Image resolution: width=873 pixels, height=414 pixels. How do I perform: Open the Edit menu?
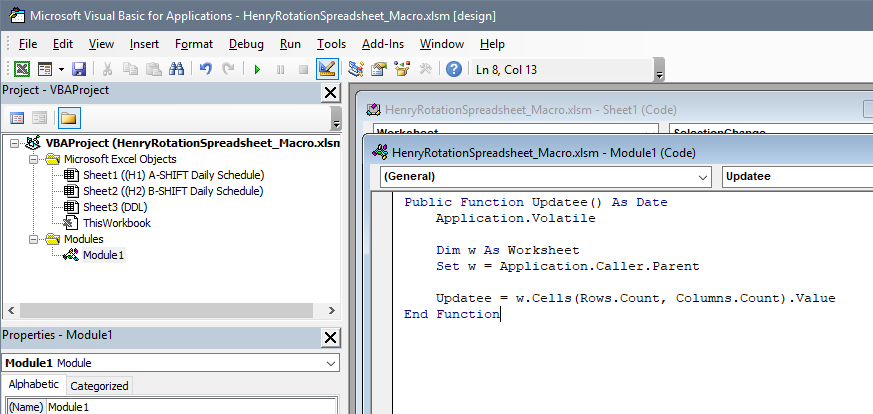point(63,44)
